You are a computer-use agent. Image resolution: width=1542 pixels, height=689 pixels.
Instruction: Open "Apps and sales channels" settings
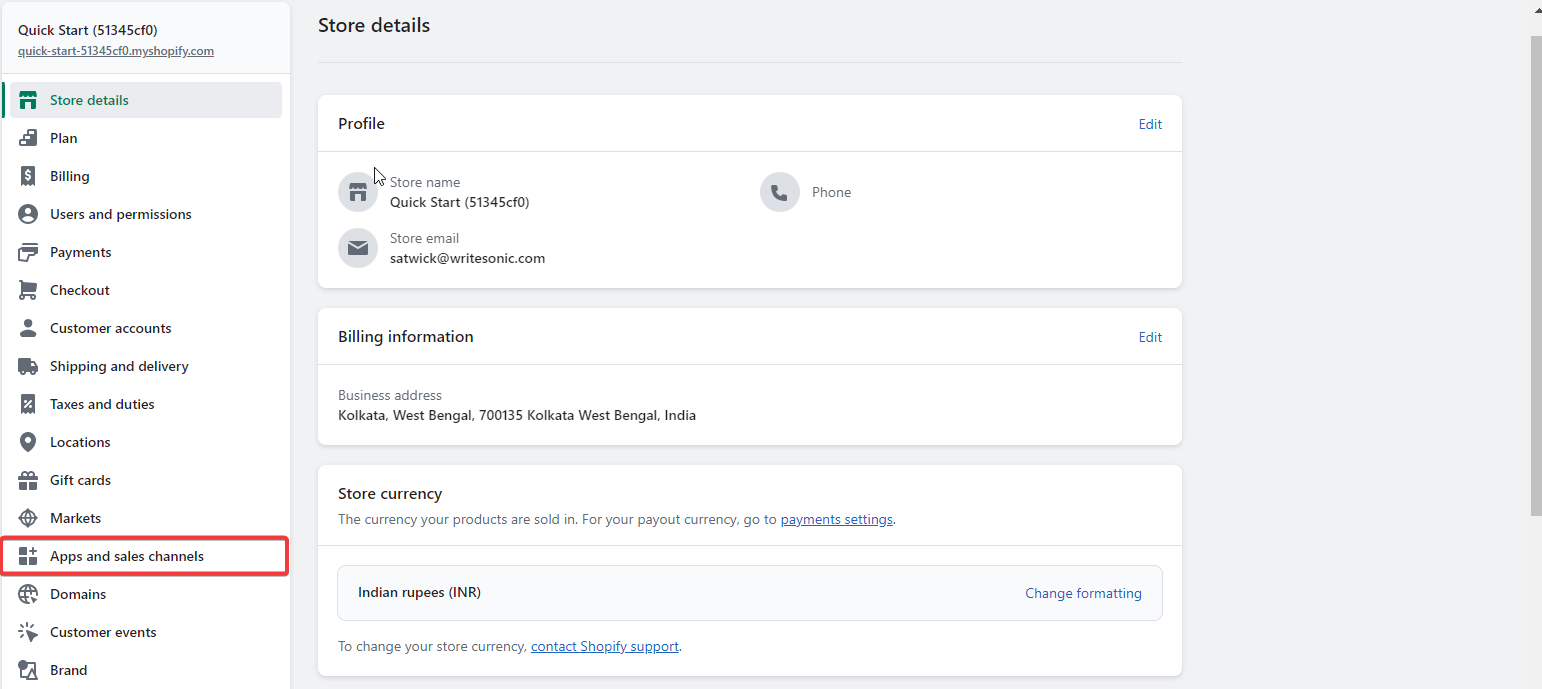[127, 556]
